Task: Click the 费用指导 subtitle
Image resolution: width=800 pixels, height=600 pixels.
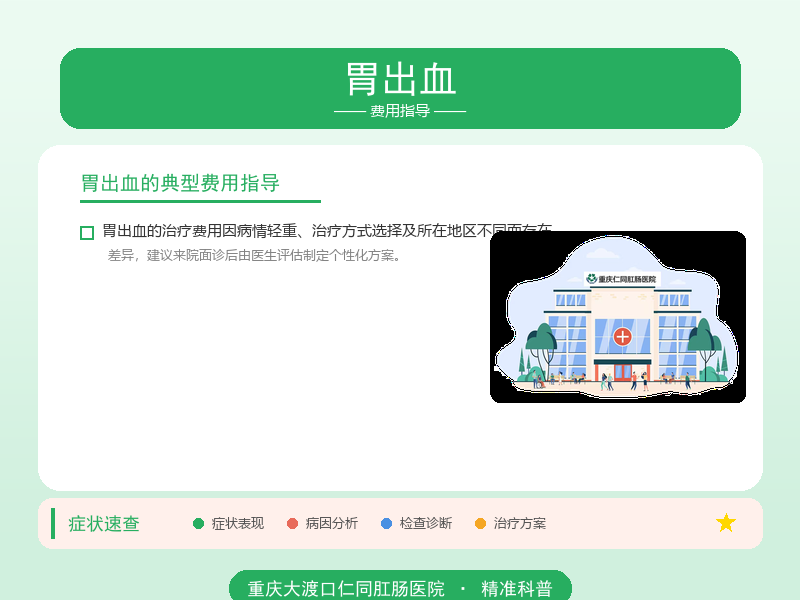Action: point(400,111)
